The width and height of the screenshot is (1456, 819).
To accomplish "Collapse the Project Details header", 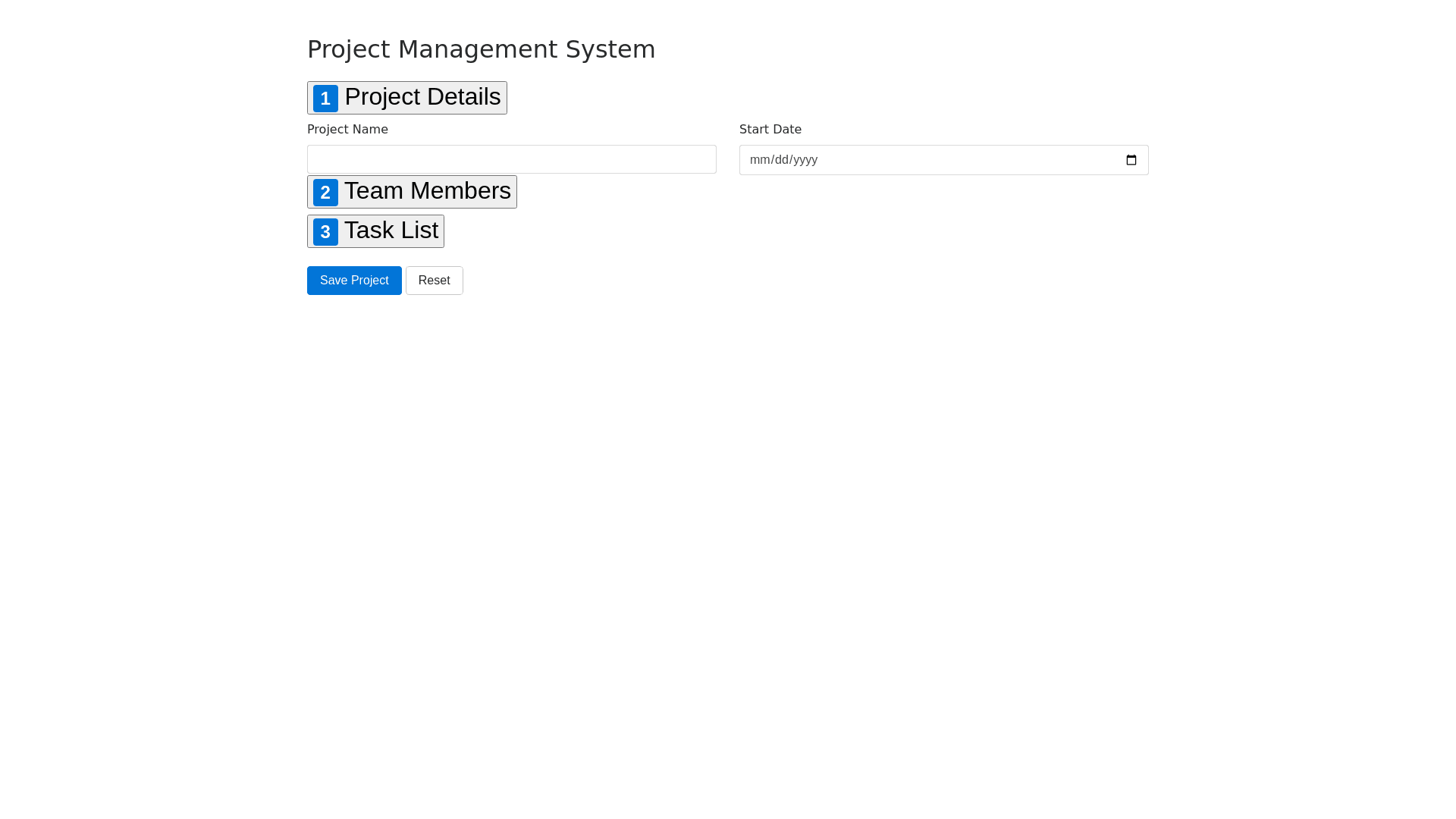I will tap(422, 97).
